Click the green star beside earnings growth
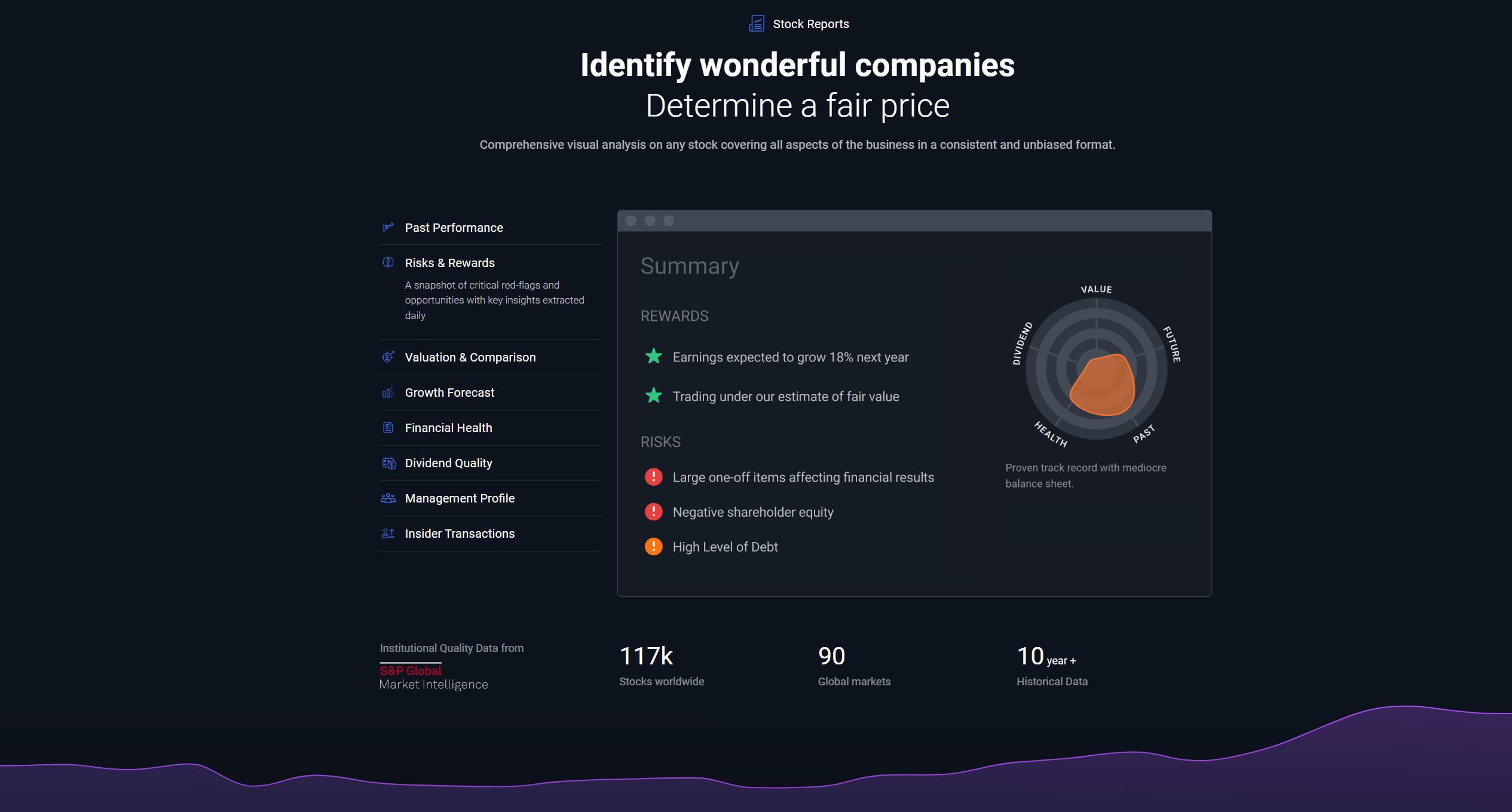The image size is (1512, 812). [x=653, y=357]
